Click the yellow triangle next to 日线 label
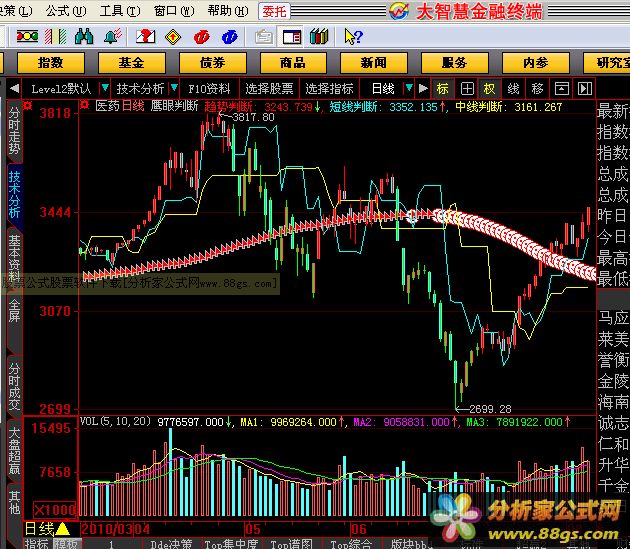This screenshot has height=549, width=630. click(x=62, y=529)
